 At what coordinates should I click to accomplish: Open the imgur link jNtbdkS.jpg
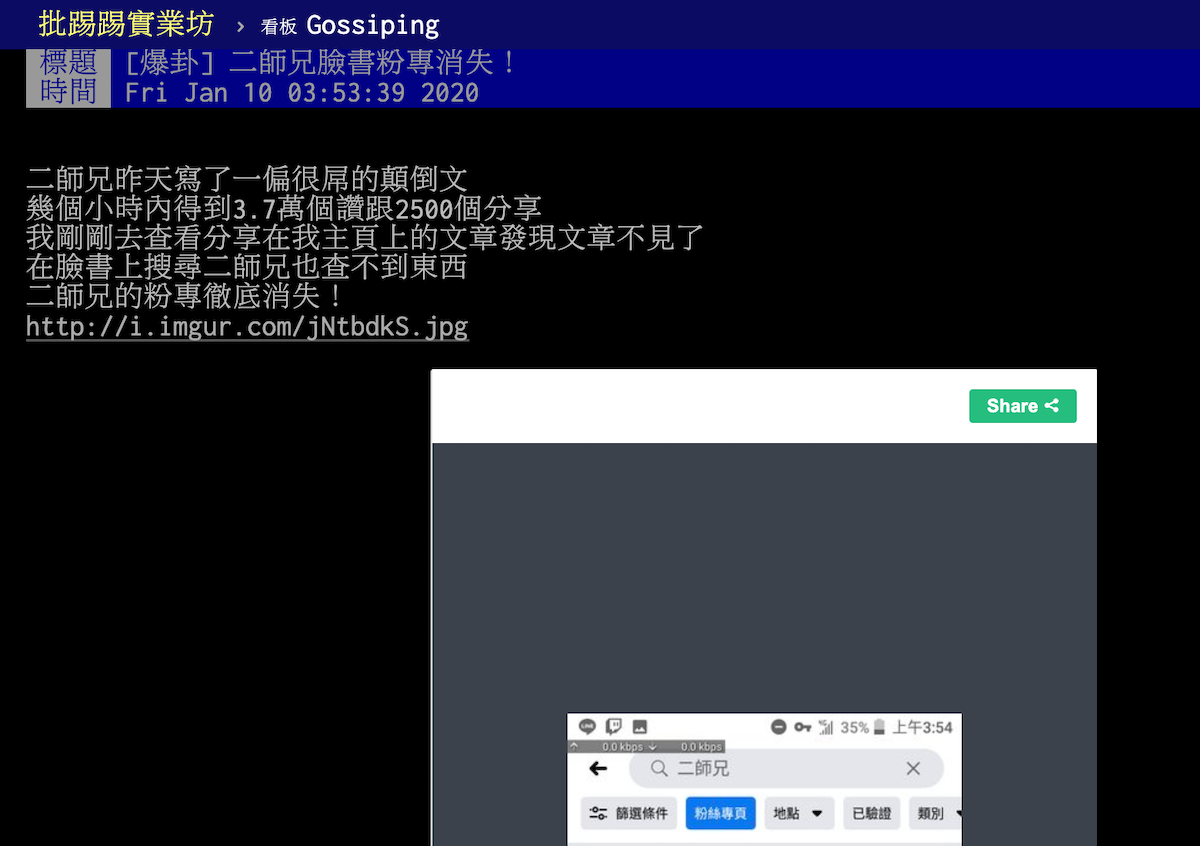(x=246, y=325)
